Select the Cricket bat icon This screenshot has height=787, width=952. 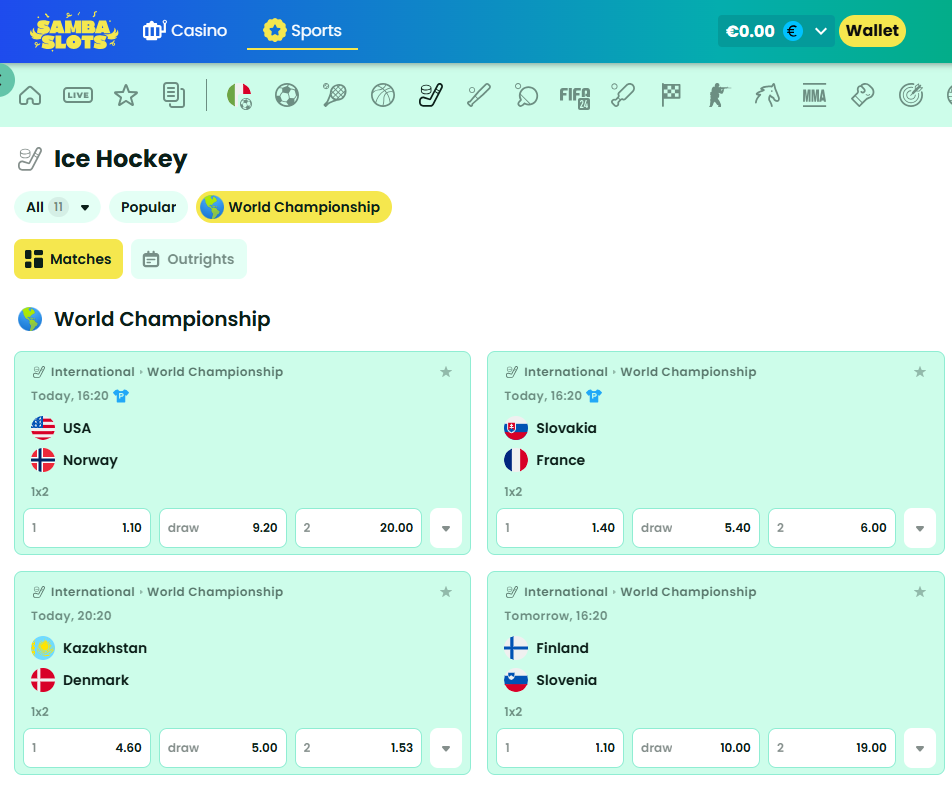(x=622, y=95)
